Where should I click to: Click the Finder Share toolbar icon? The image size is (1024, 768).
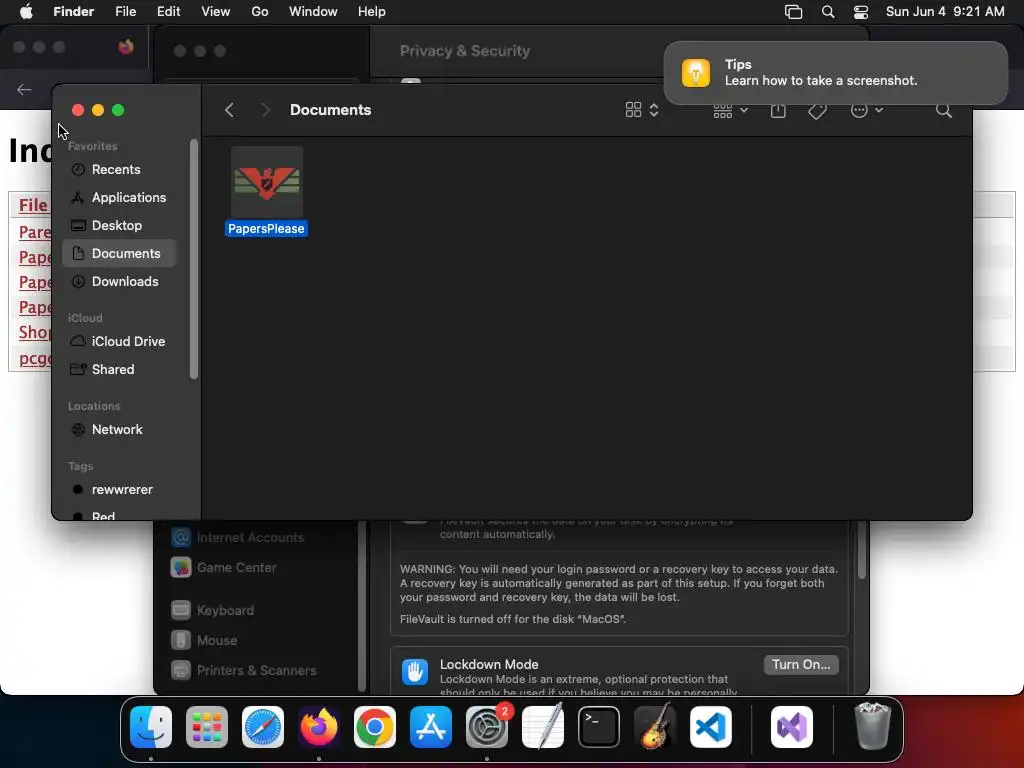(x=778, y=111)
